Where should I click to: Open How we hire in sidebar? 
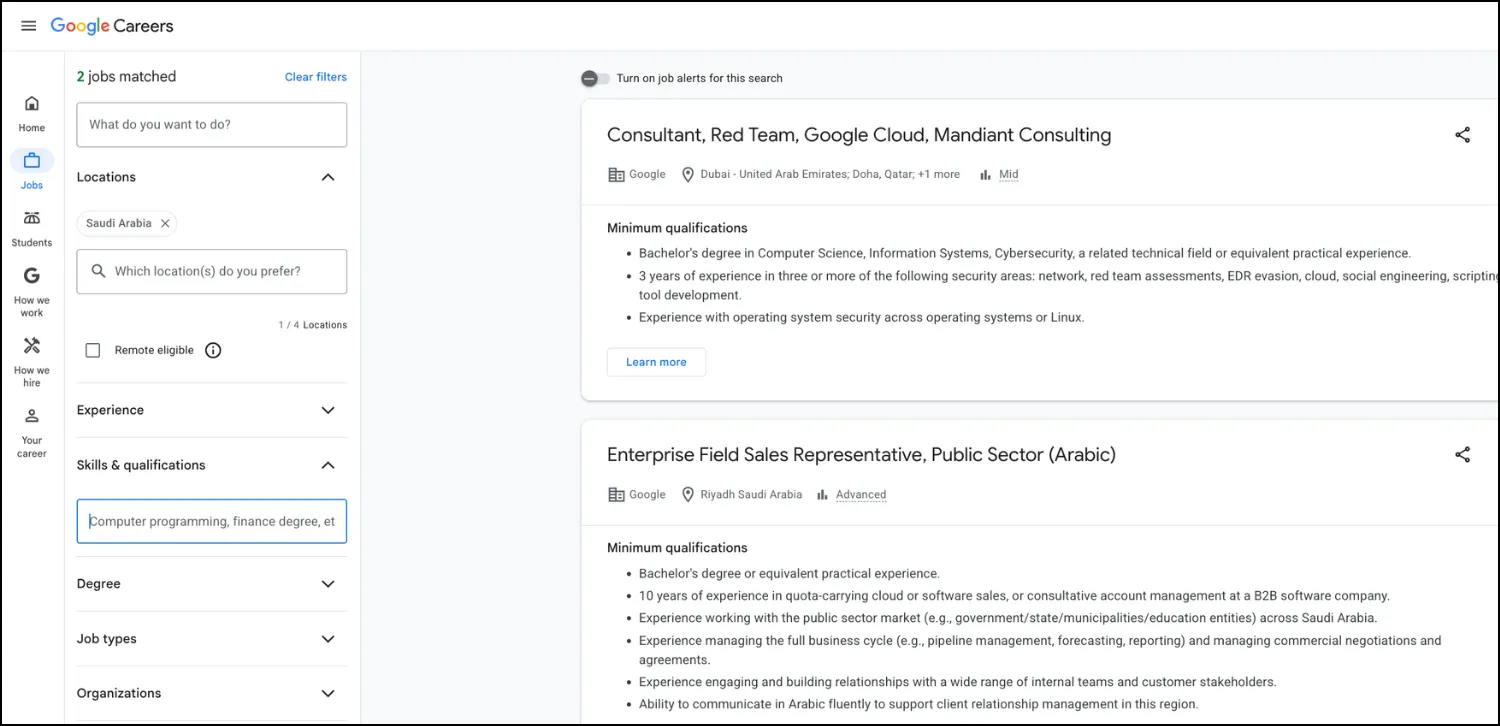point(32,362)
